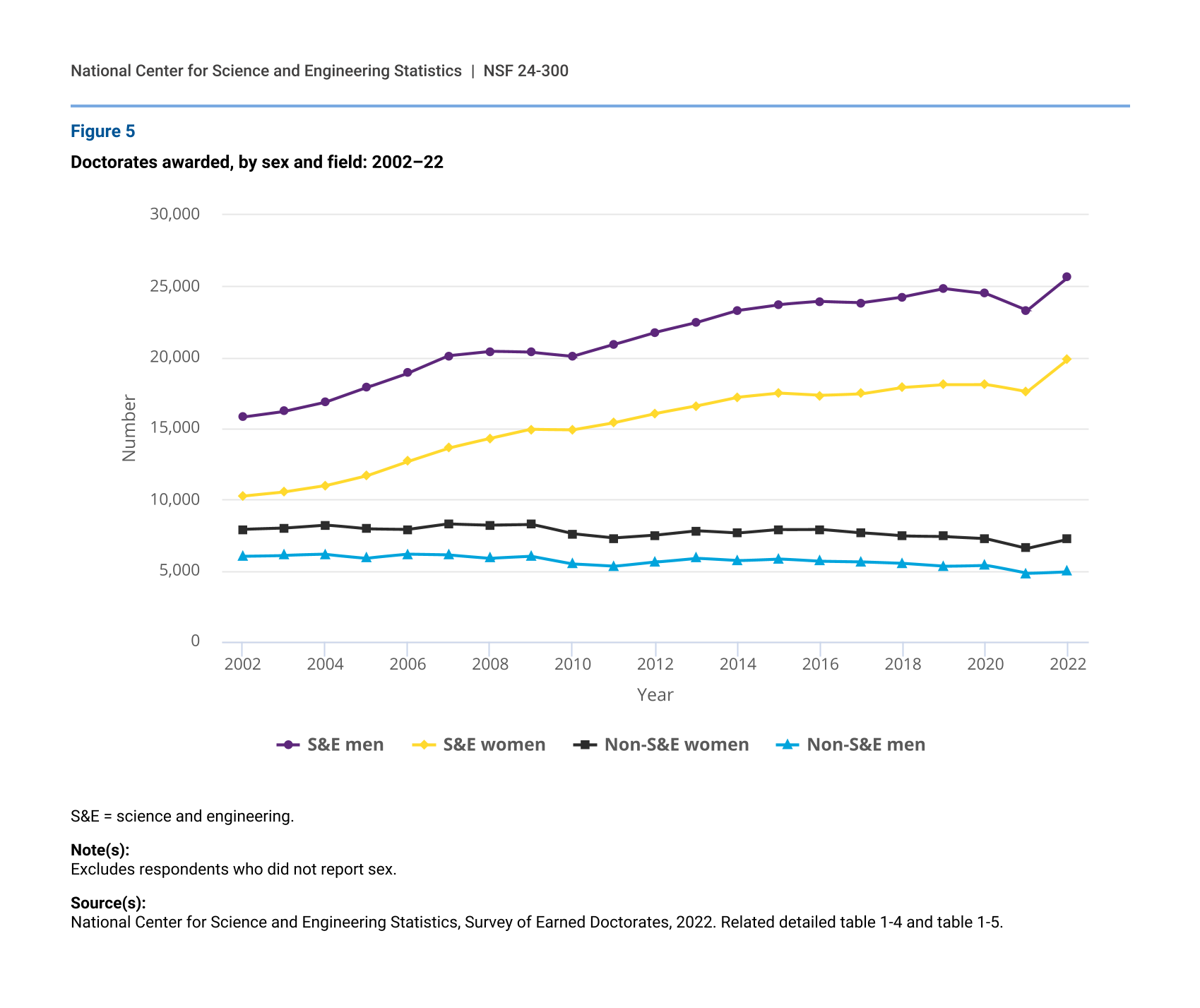1200x1008 pixels.
Task: Click the S&E women 2002 data point
Action: pyautogui.click(x=242, y=497)
